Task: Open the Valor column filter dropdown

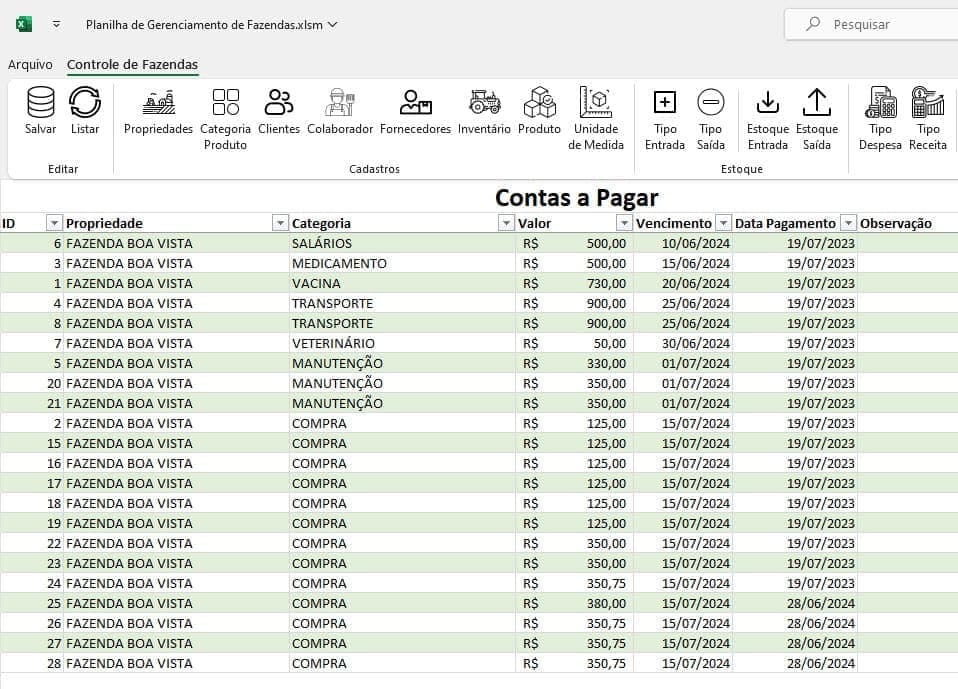Action: click(624, 223)
